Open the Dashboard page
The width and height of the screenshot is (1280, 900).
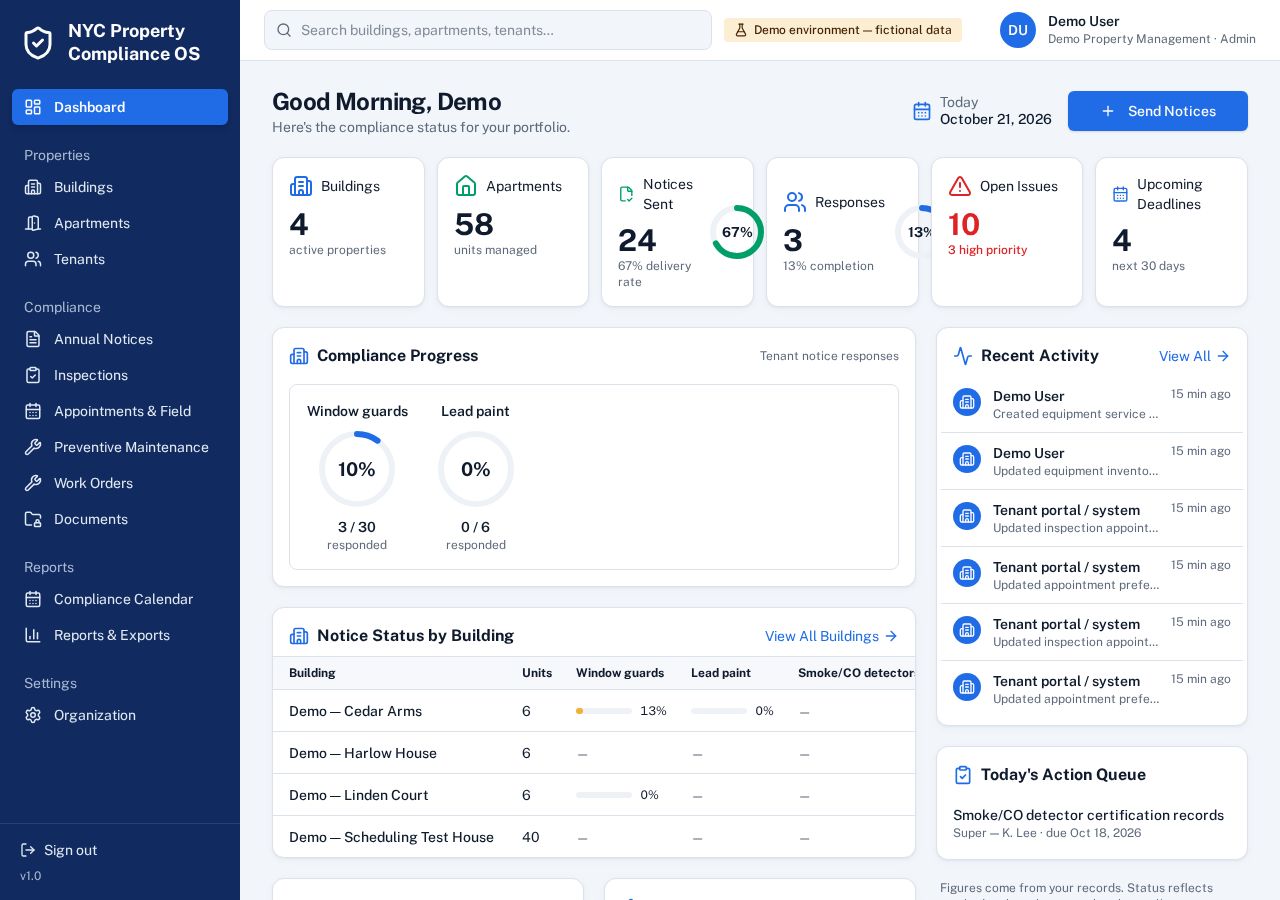coord(120,107)
